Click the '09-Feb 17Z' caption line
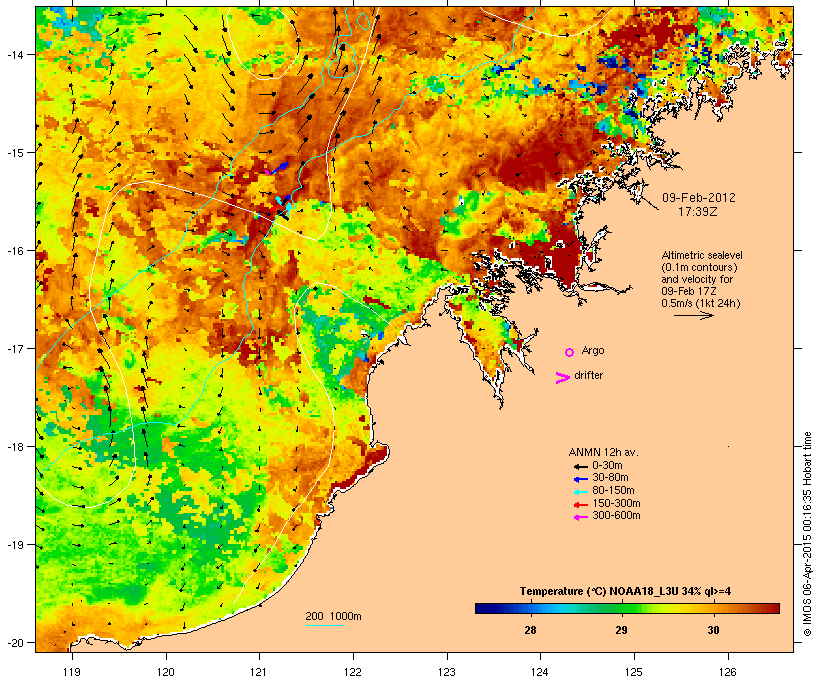Screen dimensions: 820x680 [x=689, y=291]
